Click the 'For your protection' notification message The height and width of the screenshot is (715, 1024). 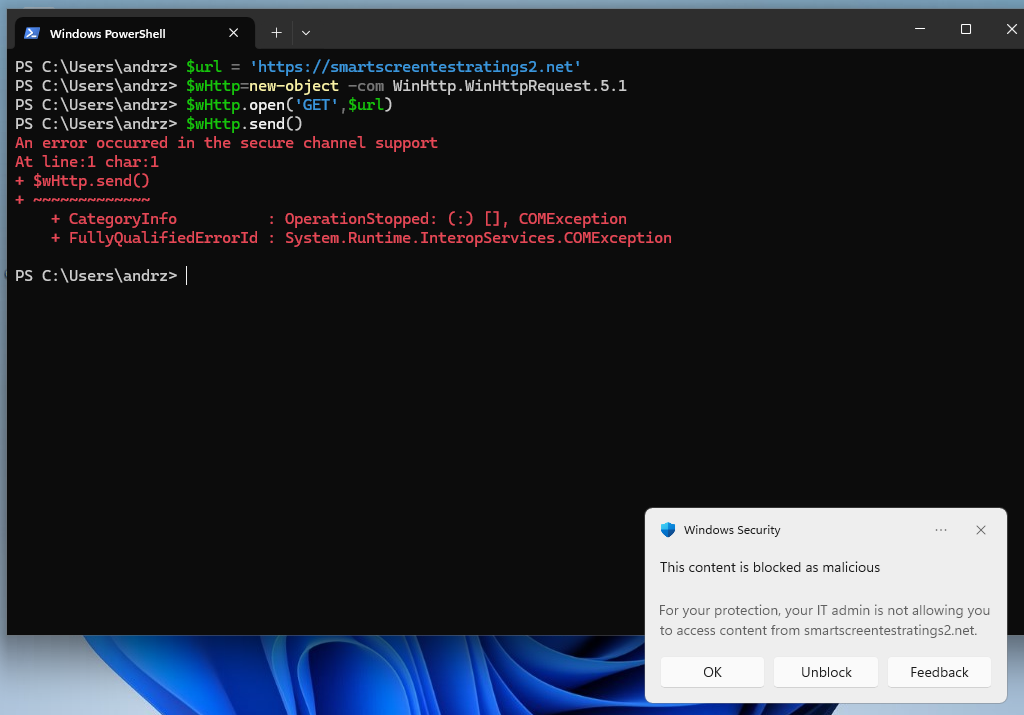click(x=824, y=620)
